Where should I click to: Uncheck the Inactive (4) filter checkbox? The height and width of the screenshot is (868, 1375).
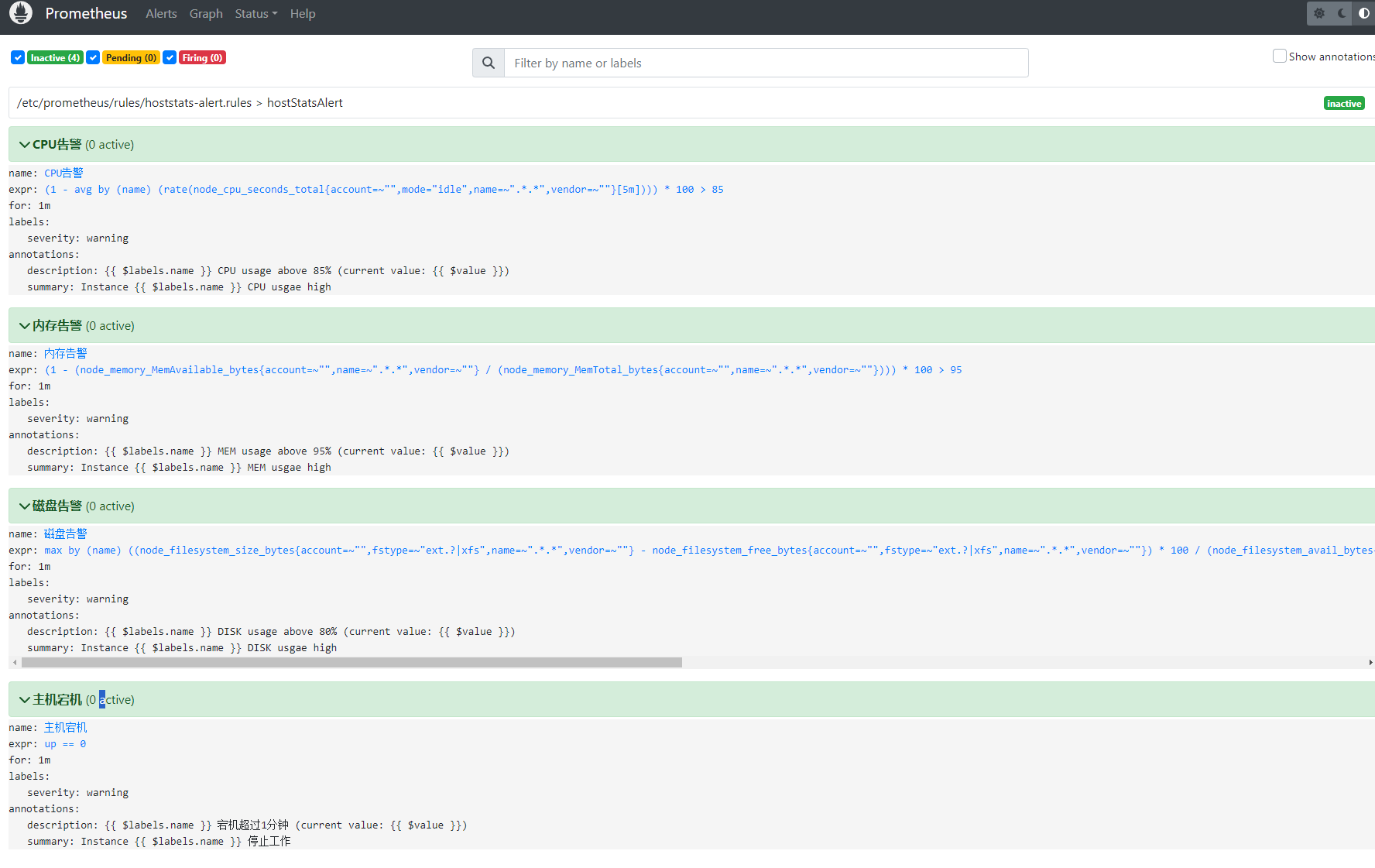pyautogui.click(x=18, y=57)
